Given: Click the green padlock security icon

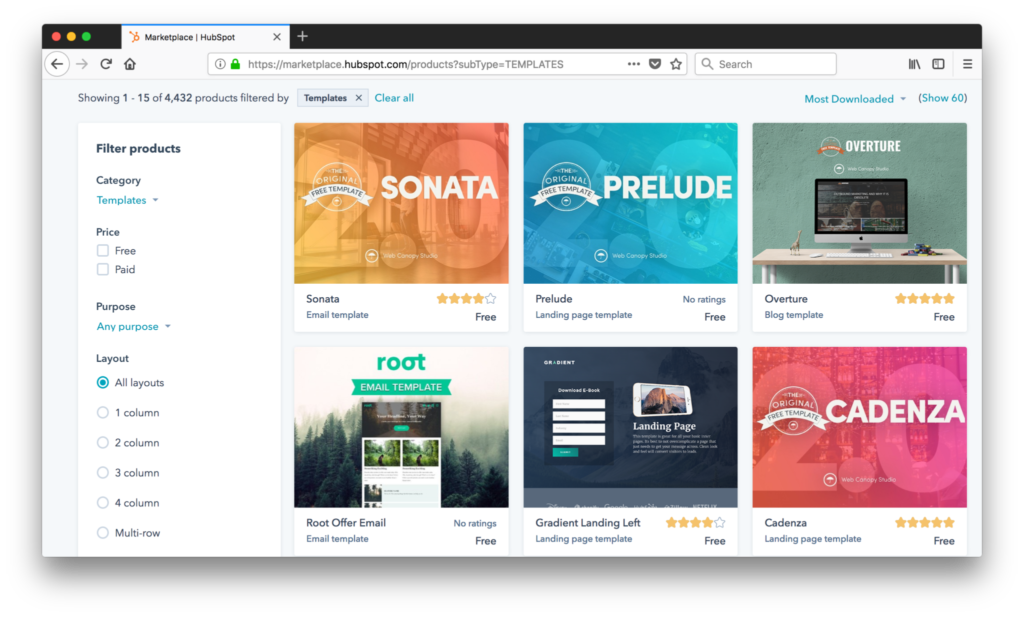Looking at the screenshot, I should pyautogui.click(x=235, y=64).
